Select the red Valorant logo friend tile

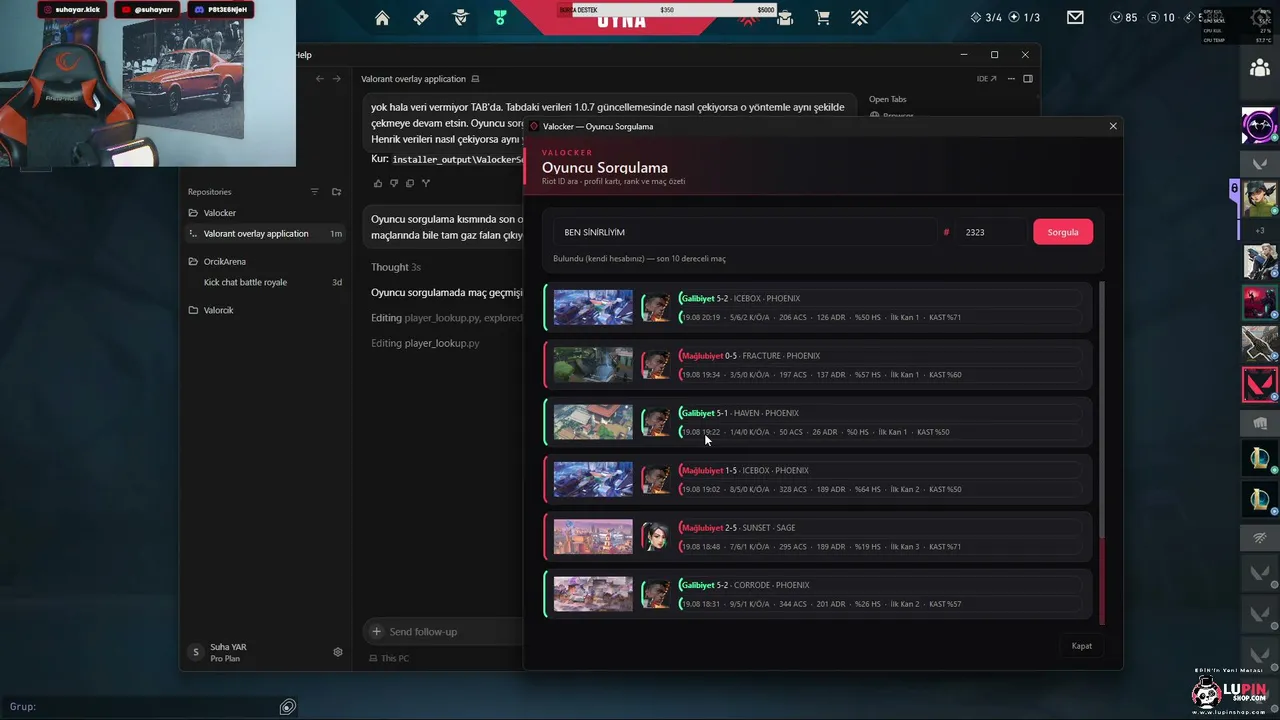pos(1259,385)
